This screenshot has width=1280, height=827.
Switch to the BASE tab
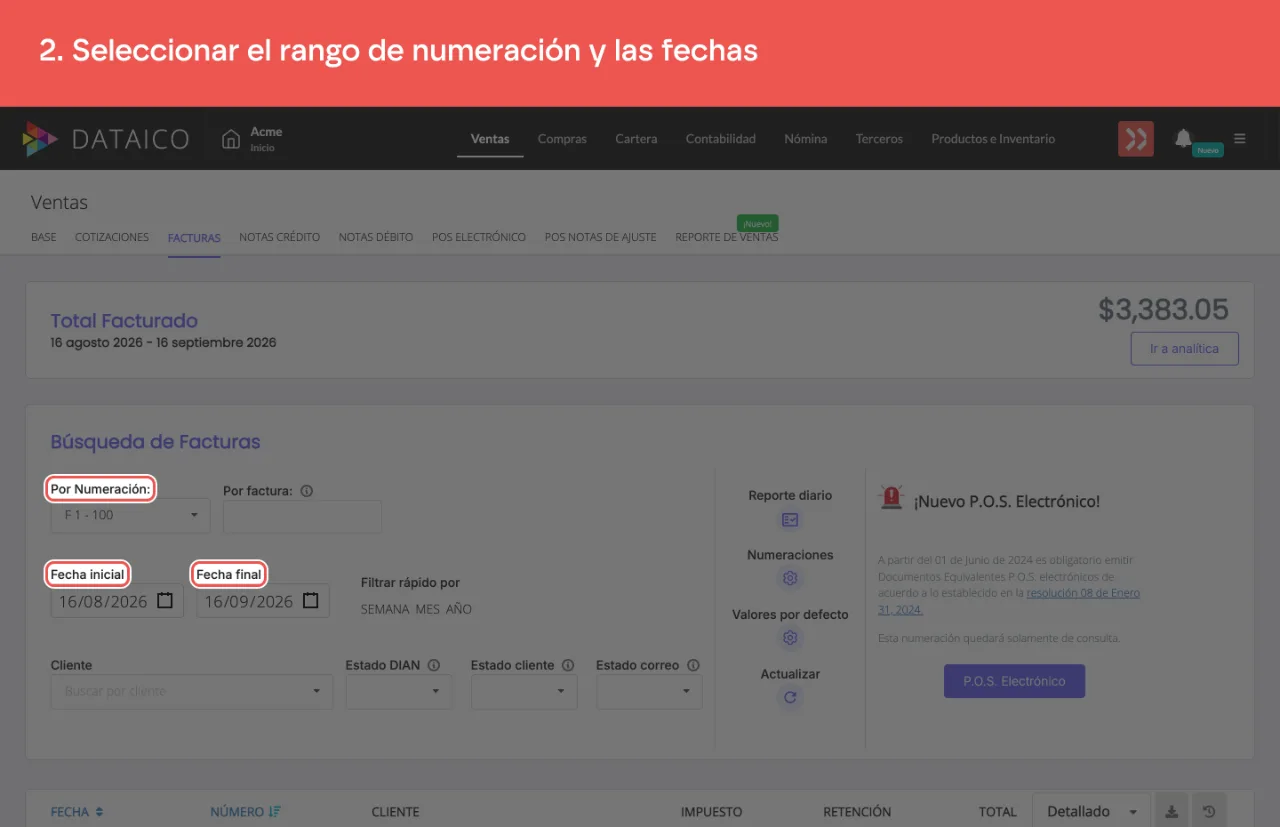click(44, 237)
